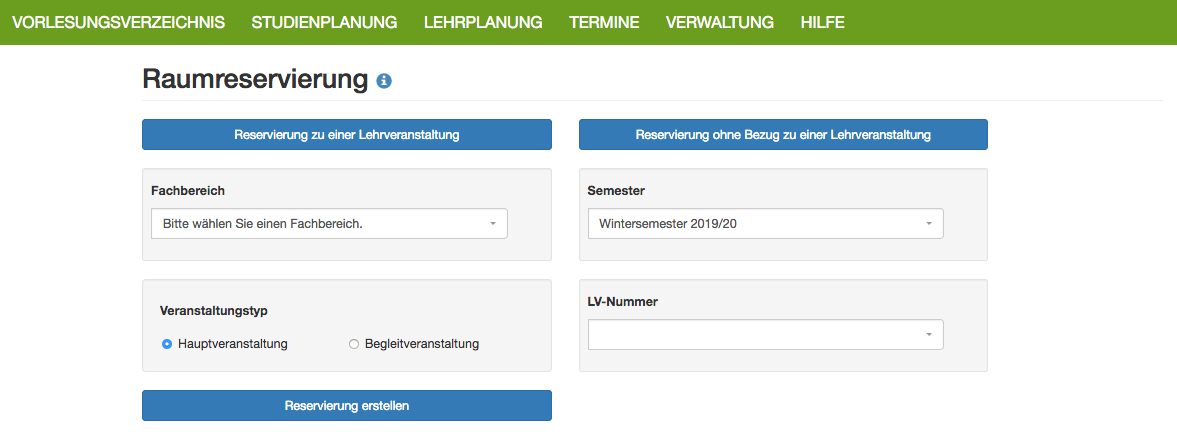1177x443 pixels.
Task: Select the Begleitveranstaltung radio button
Action: pyautogui.click(x=354, y=345)
